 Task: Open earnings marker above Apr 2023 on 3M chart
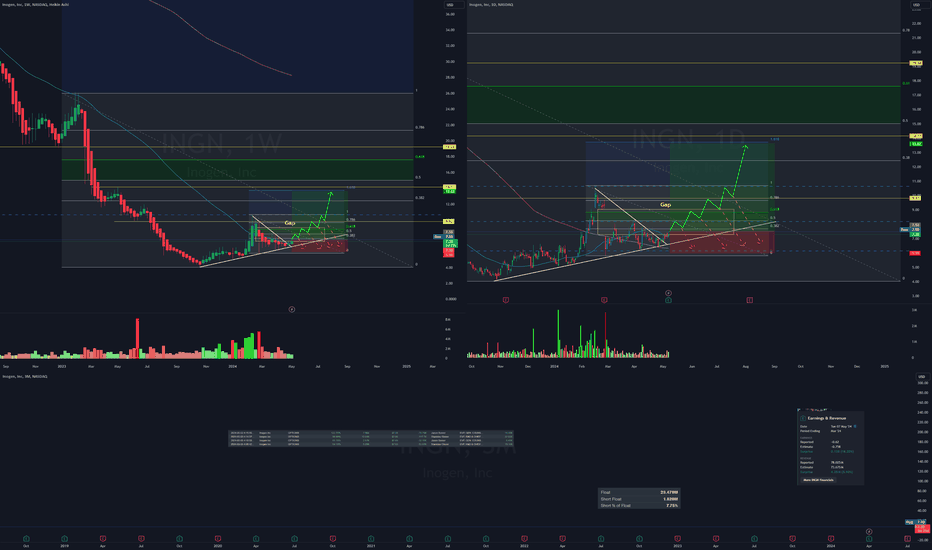(x=716, y=539)
